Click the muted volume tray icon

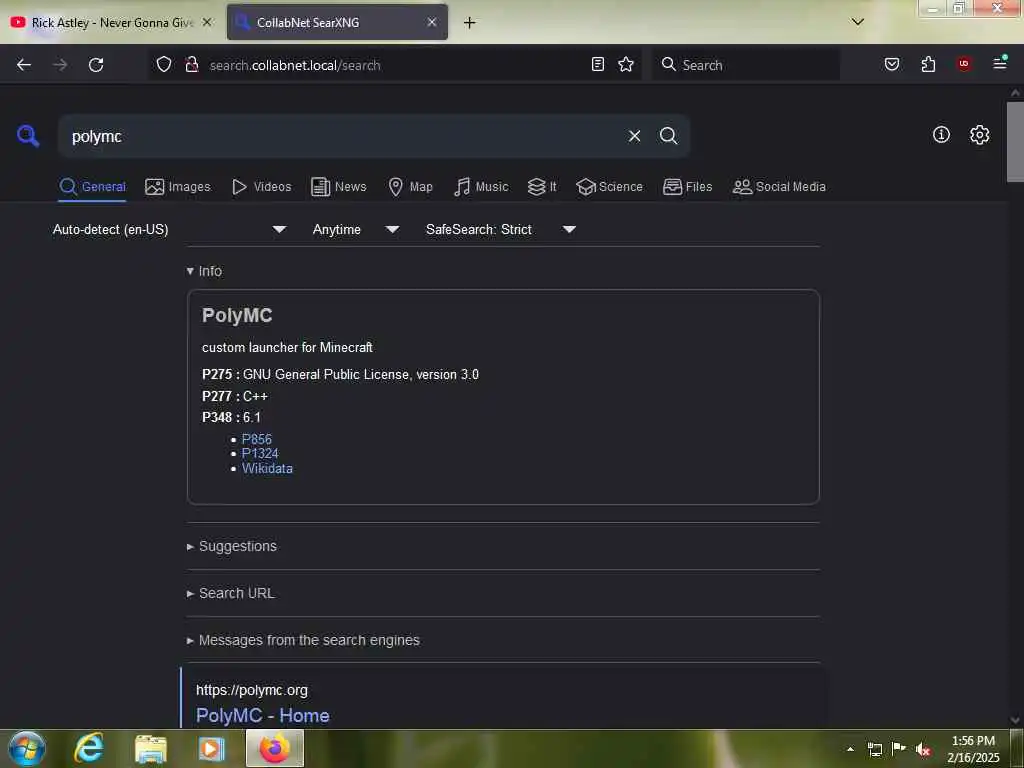click(x=923, y=749)
